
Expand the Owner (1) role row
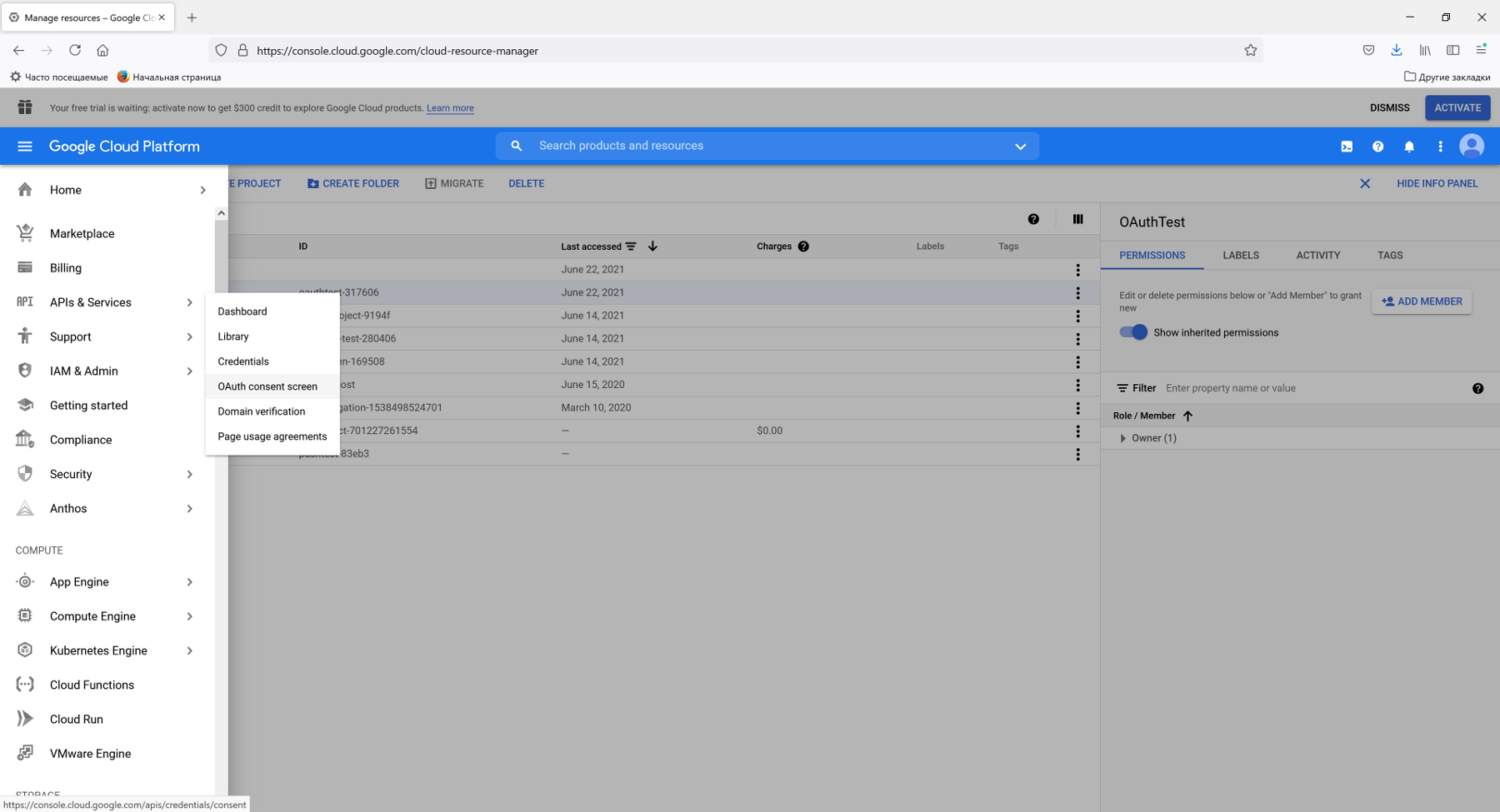(x=1123, y=438)
